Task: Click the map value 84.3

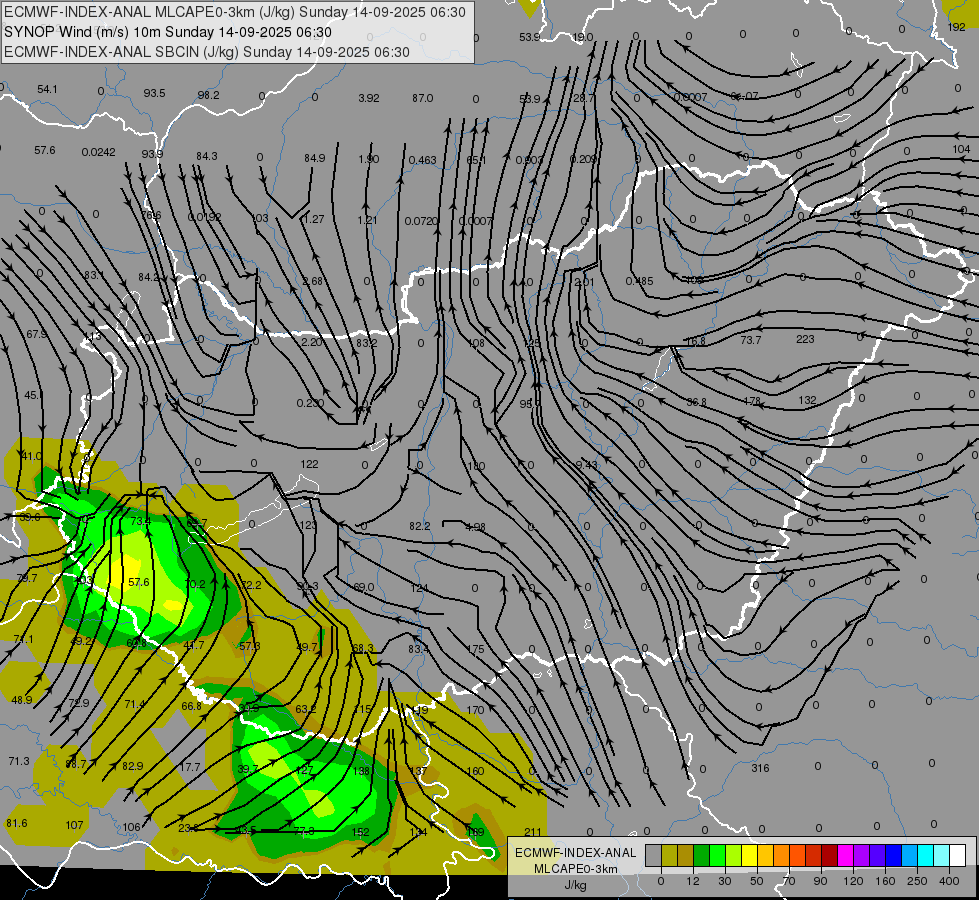Action: pos(207,156)
